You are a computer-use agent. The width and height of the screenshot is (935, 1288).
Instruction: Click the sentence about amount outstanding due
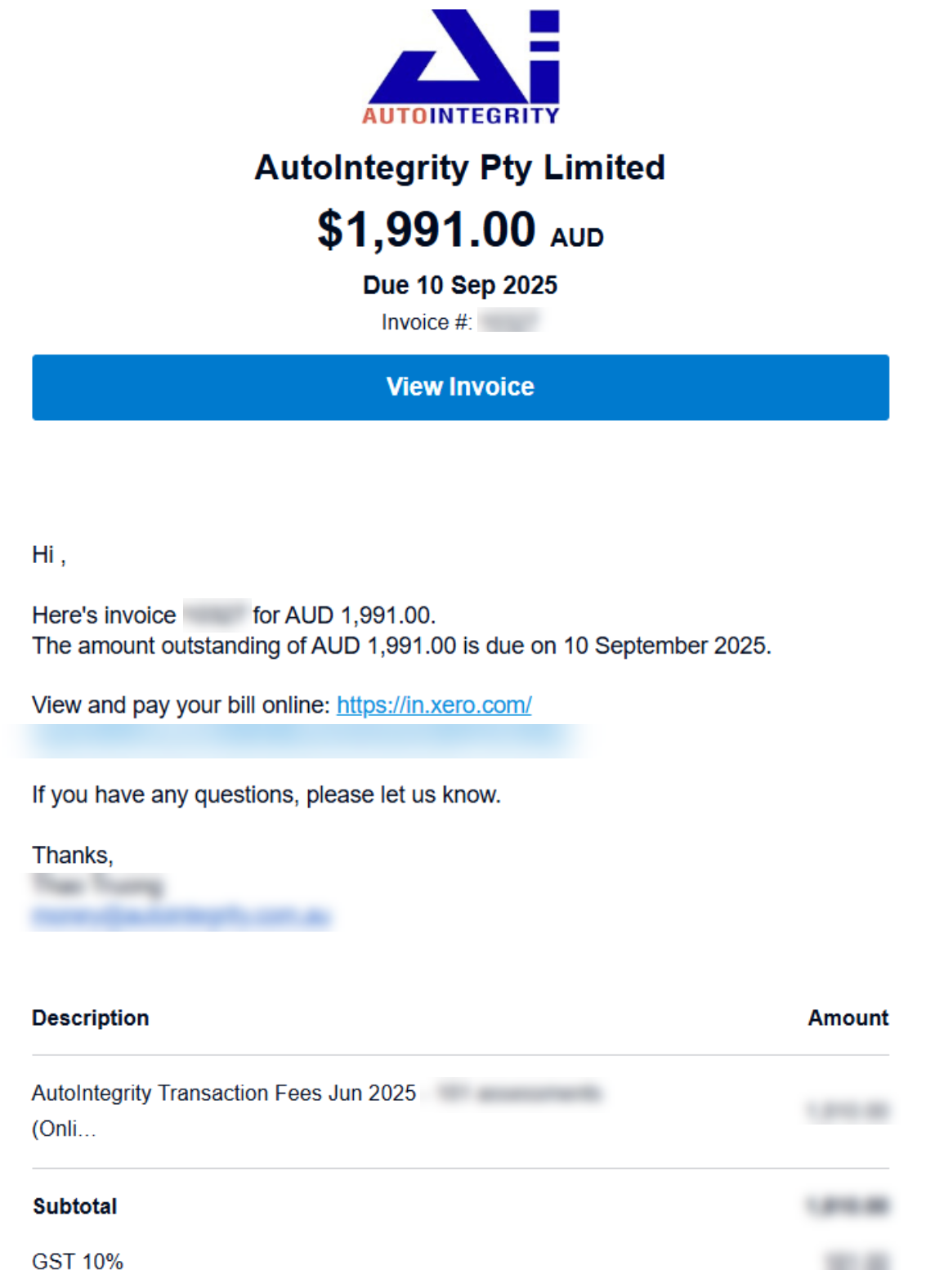point(401,646)
